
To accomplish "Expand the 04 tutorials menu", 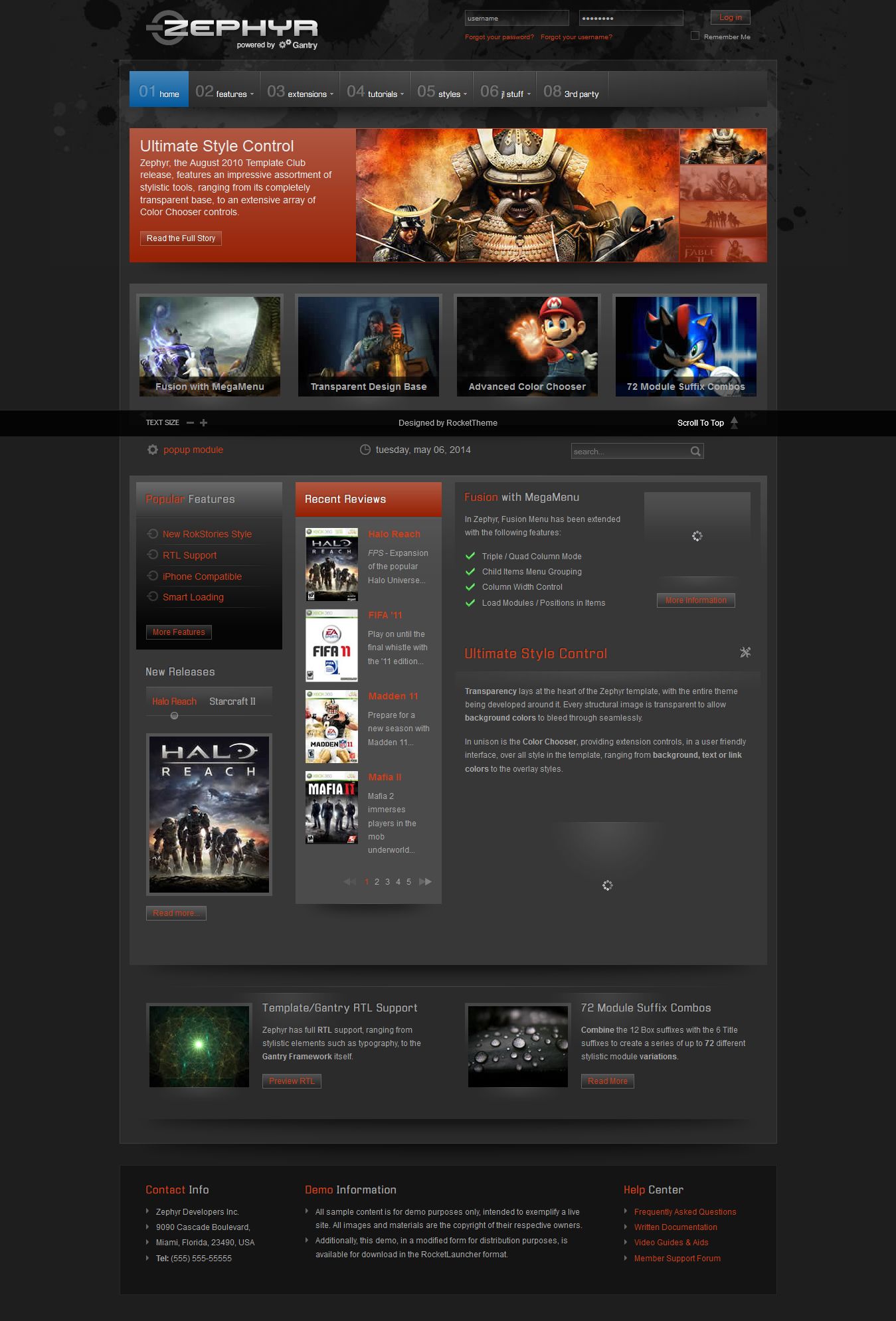I will (375, 90).
